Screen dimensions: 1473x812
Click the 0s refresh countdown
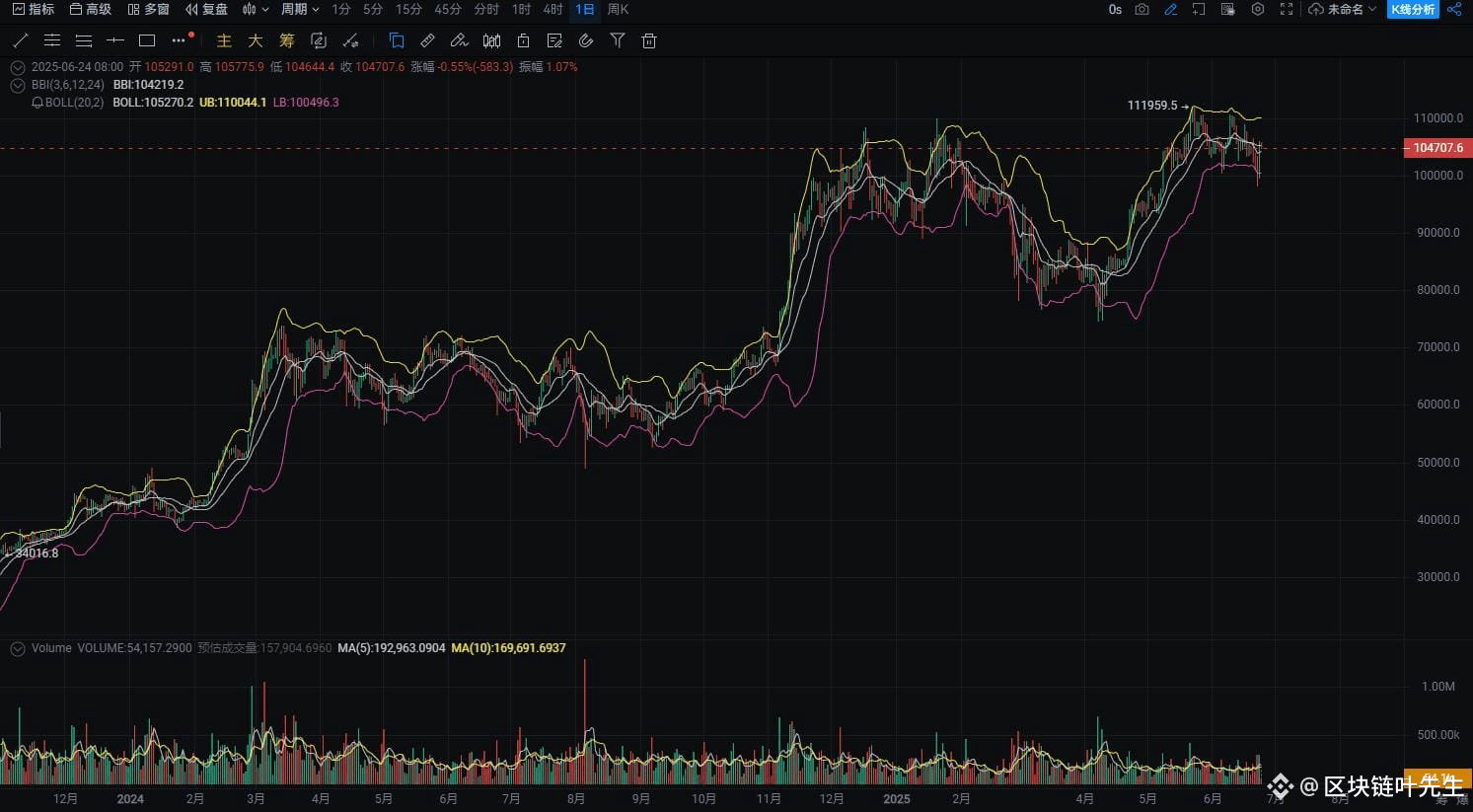tap(1115, 9)
